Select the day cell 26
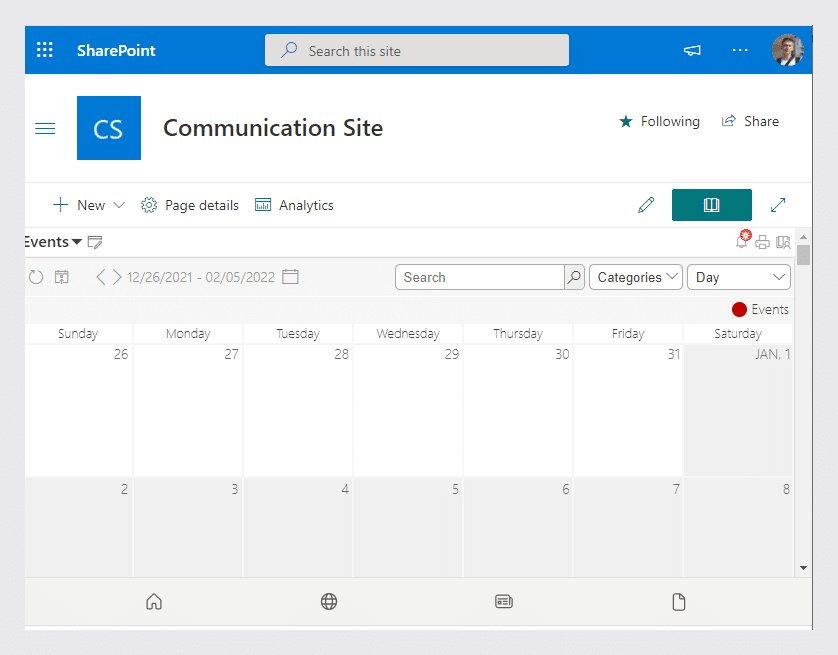This screenshot has width=838, height=655. 79,410
